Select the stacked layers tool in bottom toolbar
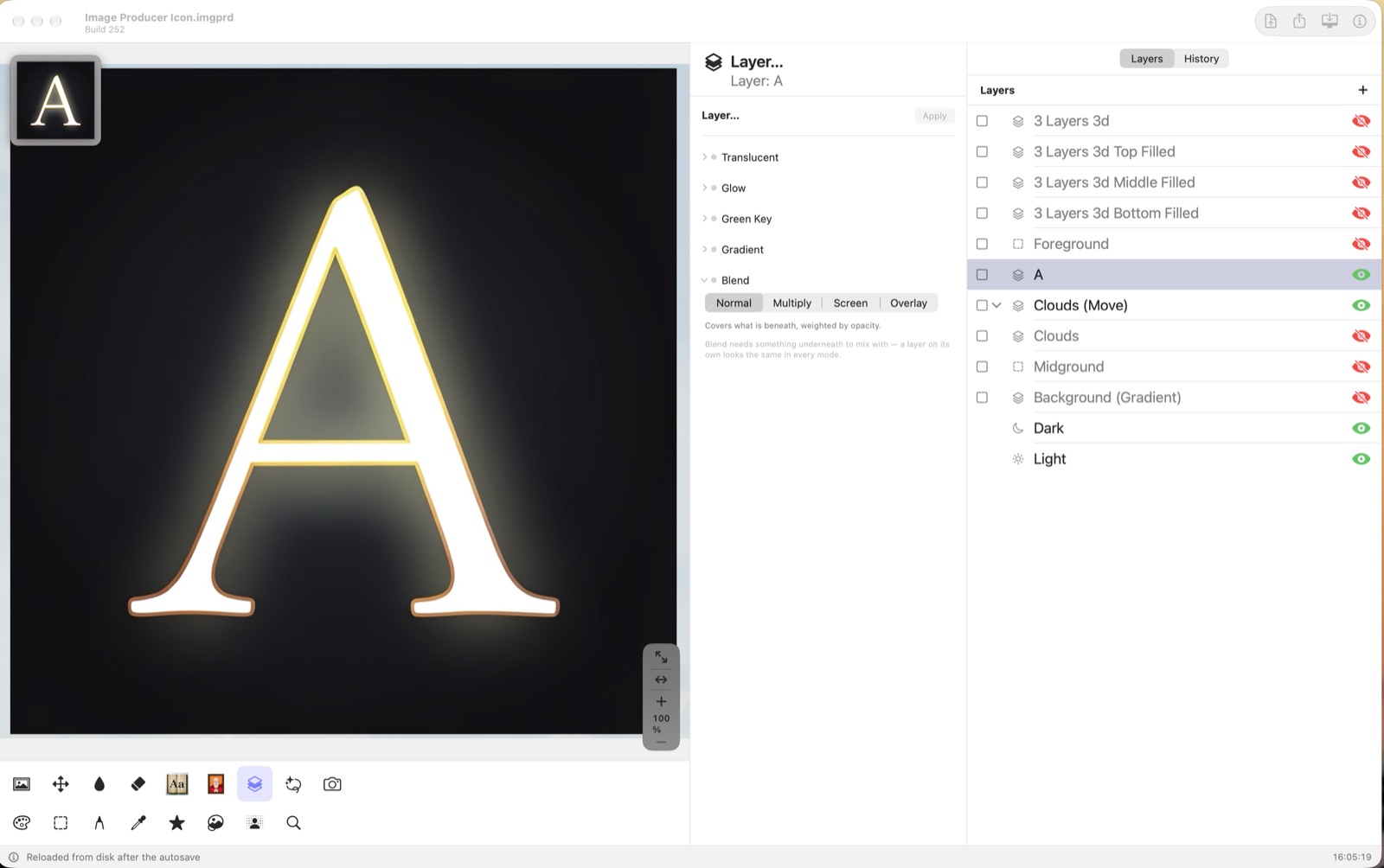 click(254, 784)
